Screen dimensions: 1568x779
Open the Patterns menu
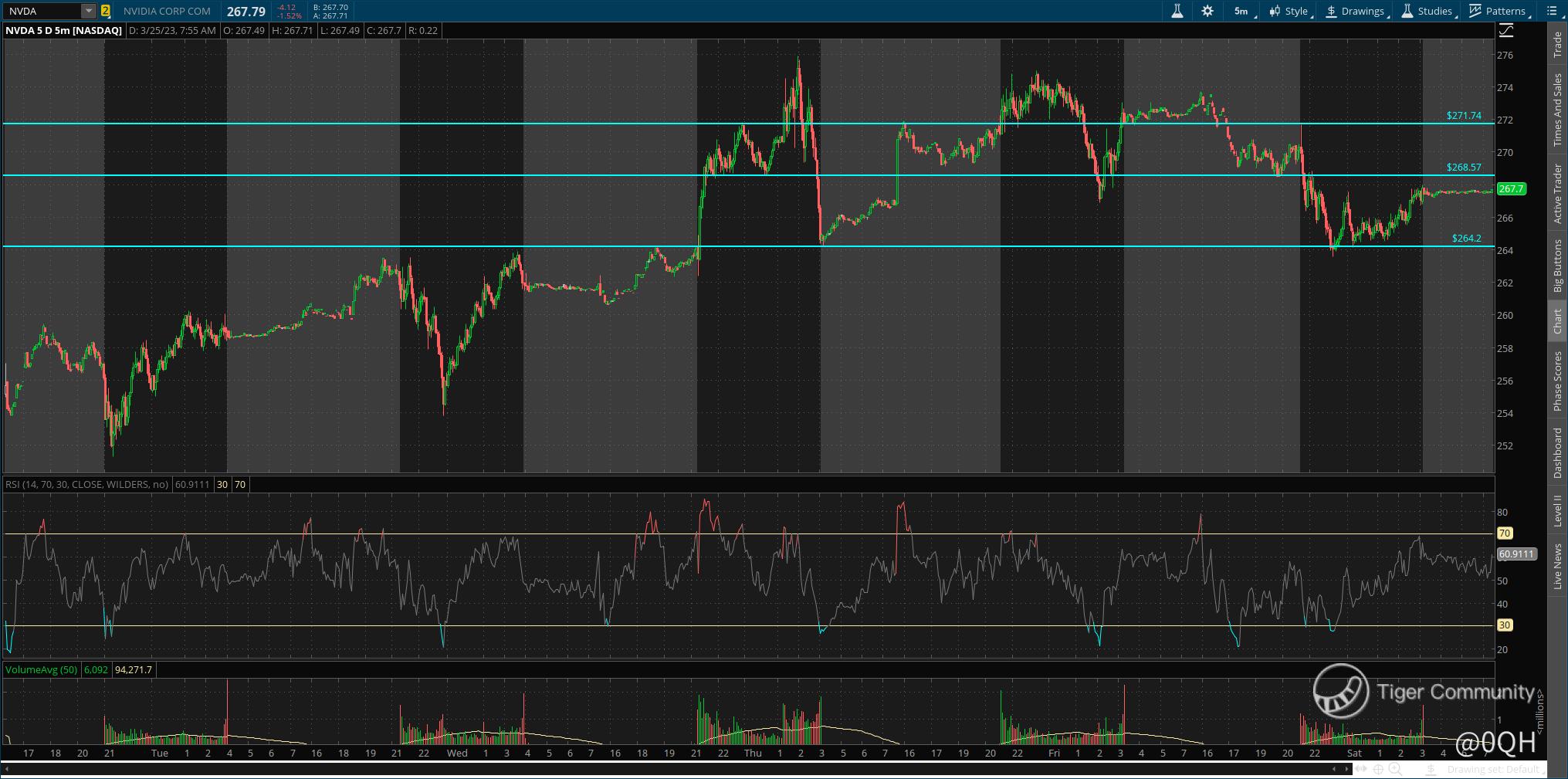[x=1499, y=11]
